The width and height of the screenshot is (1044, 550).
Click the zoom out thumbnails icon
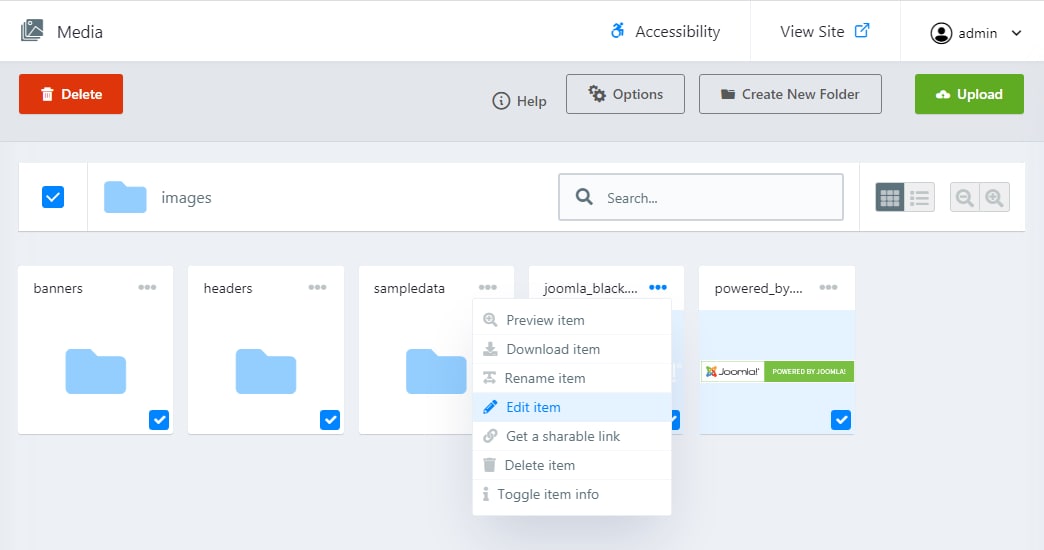click(965, 198)
